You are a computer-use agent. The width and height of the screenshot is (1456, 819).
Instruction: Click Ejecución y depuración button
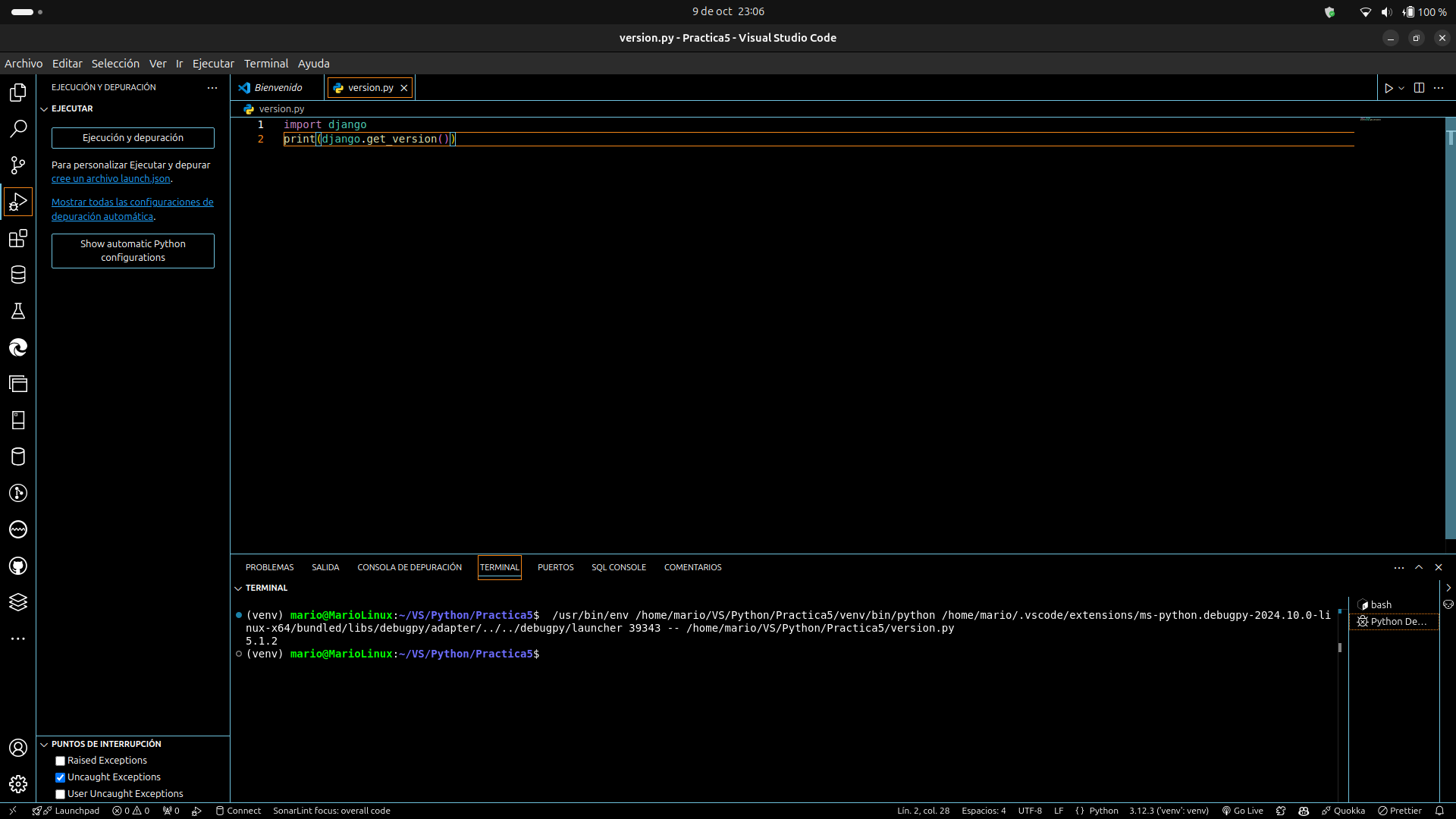pyautogui.click(x=133, y=138)
